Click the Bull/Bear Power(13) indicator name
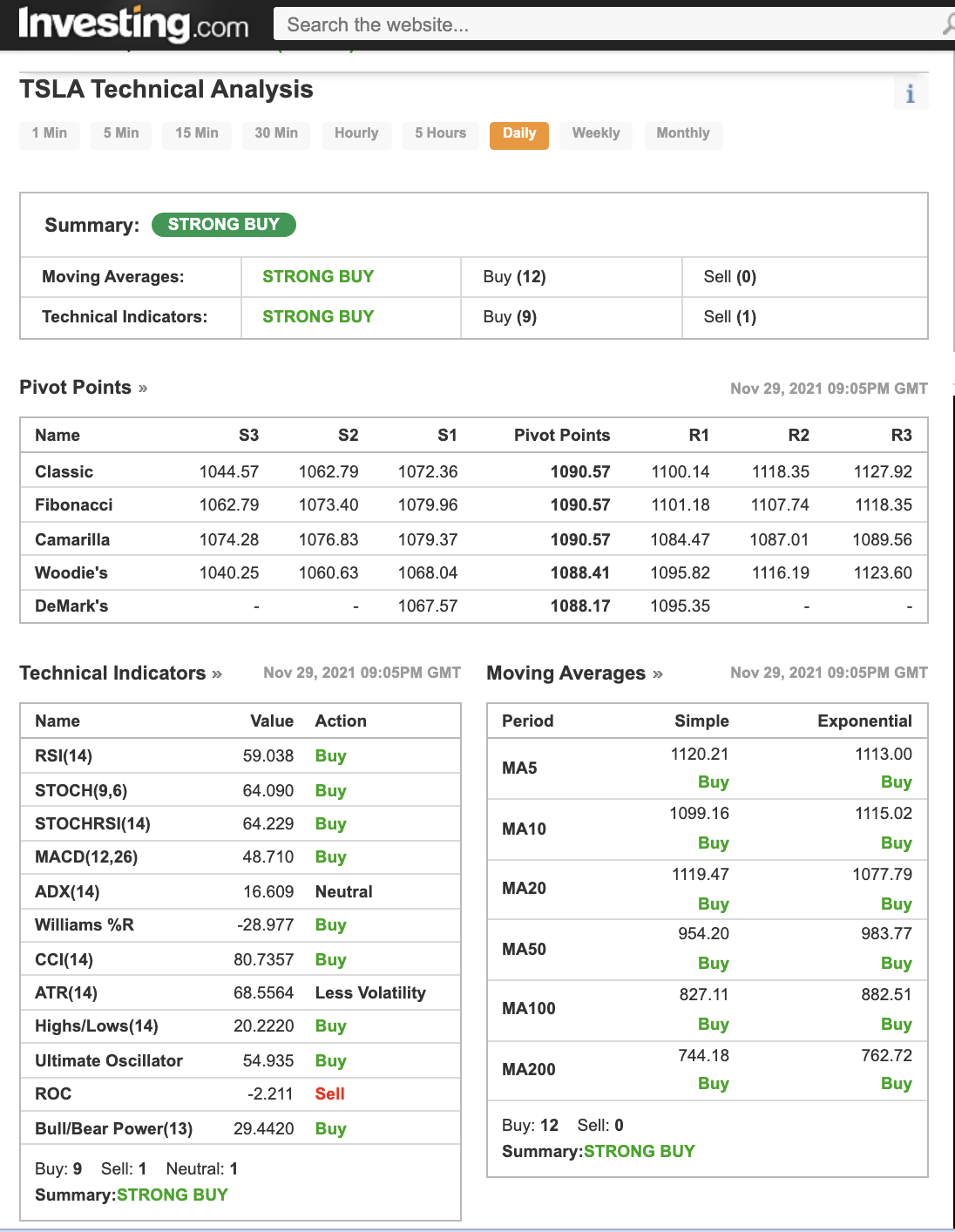This screenshot has width=955, height=1232. coord(113,1129)
